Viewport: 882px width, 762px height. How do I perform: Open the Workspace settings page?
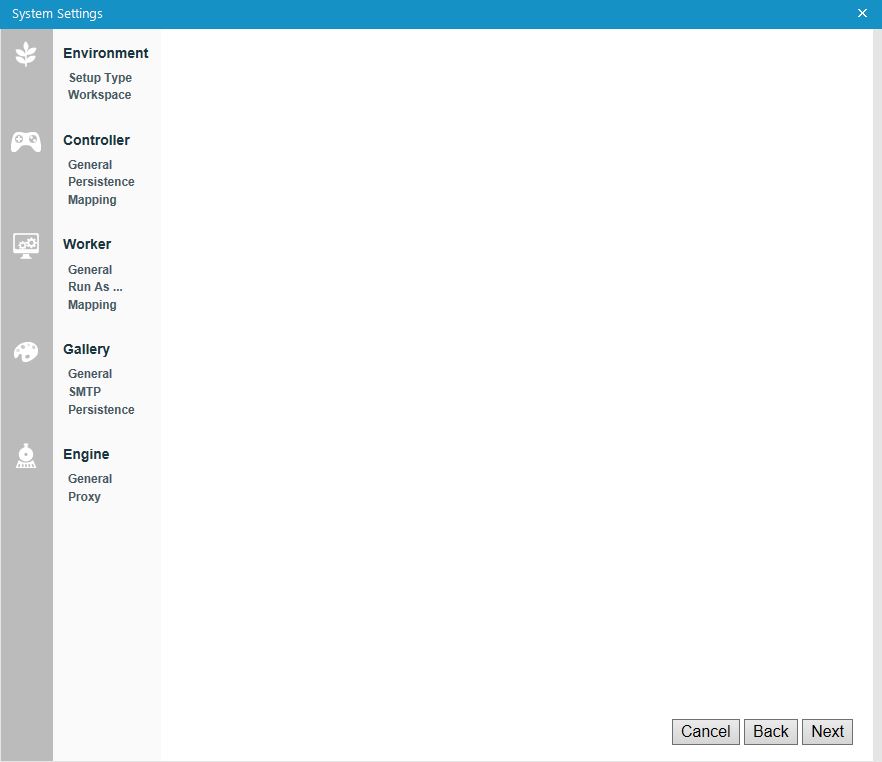tap(99, 94)
